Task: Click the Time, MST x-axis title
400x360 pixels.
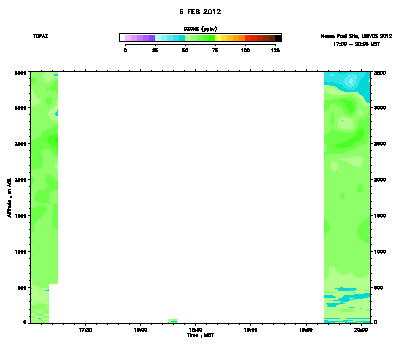Action: click(x=200, y=335)
